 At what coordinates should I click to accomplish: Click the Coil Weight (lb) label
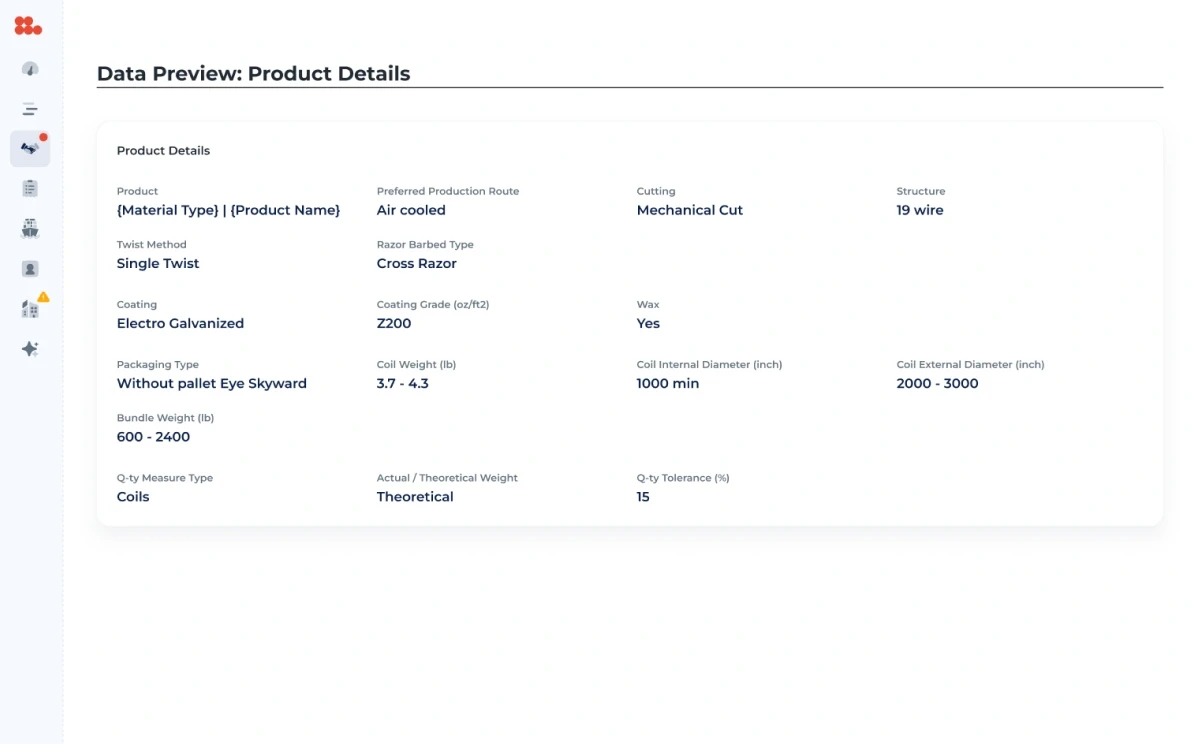(x=416, y=365)
